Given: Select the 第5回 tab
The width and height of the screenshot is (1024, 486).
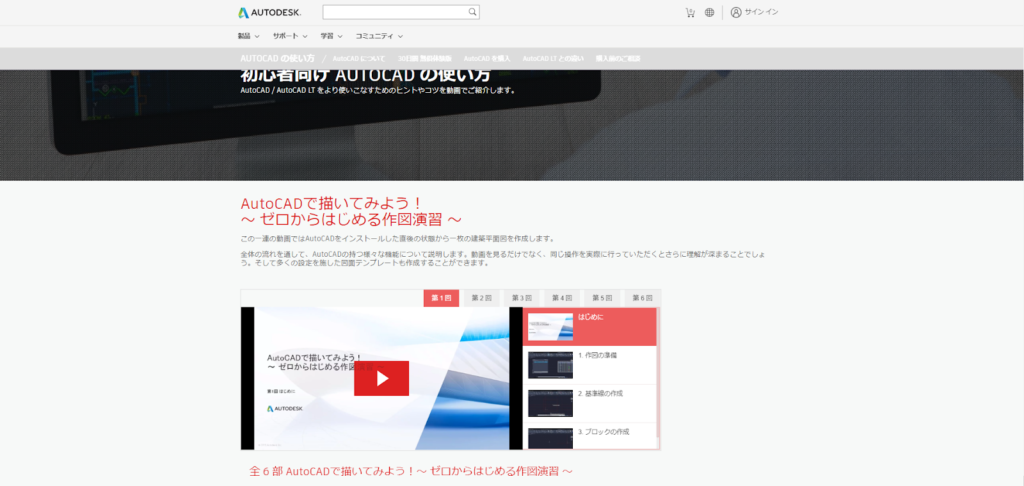Looking at the screenshot, I should tap(602, 298).
